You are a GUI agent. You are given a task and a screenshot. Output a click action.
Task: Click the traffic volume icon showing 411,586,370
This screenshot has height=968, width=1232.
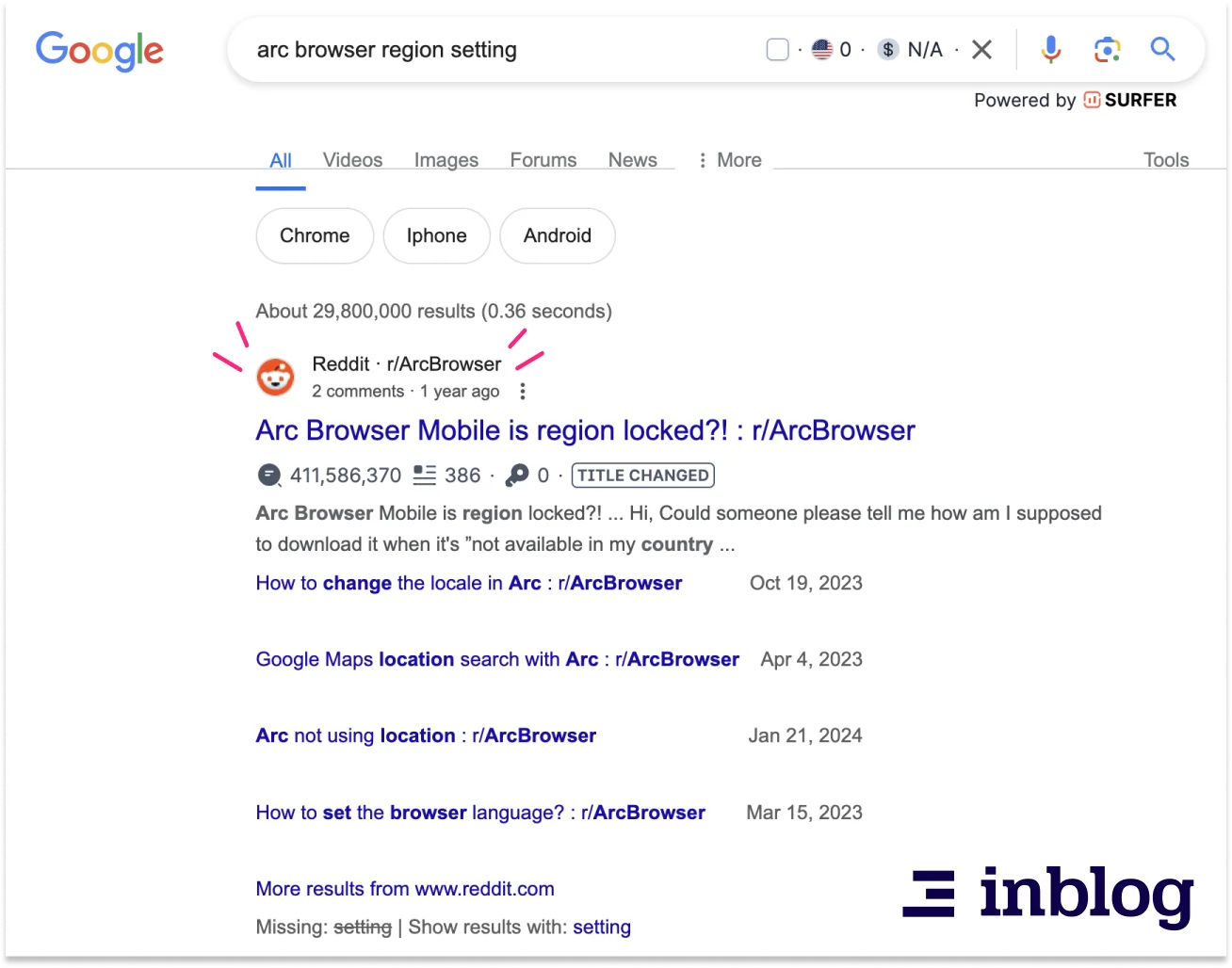tap(269, 476)
